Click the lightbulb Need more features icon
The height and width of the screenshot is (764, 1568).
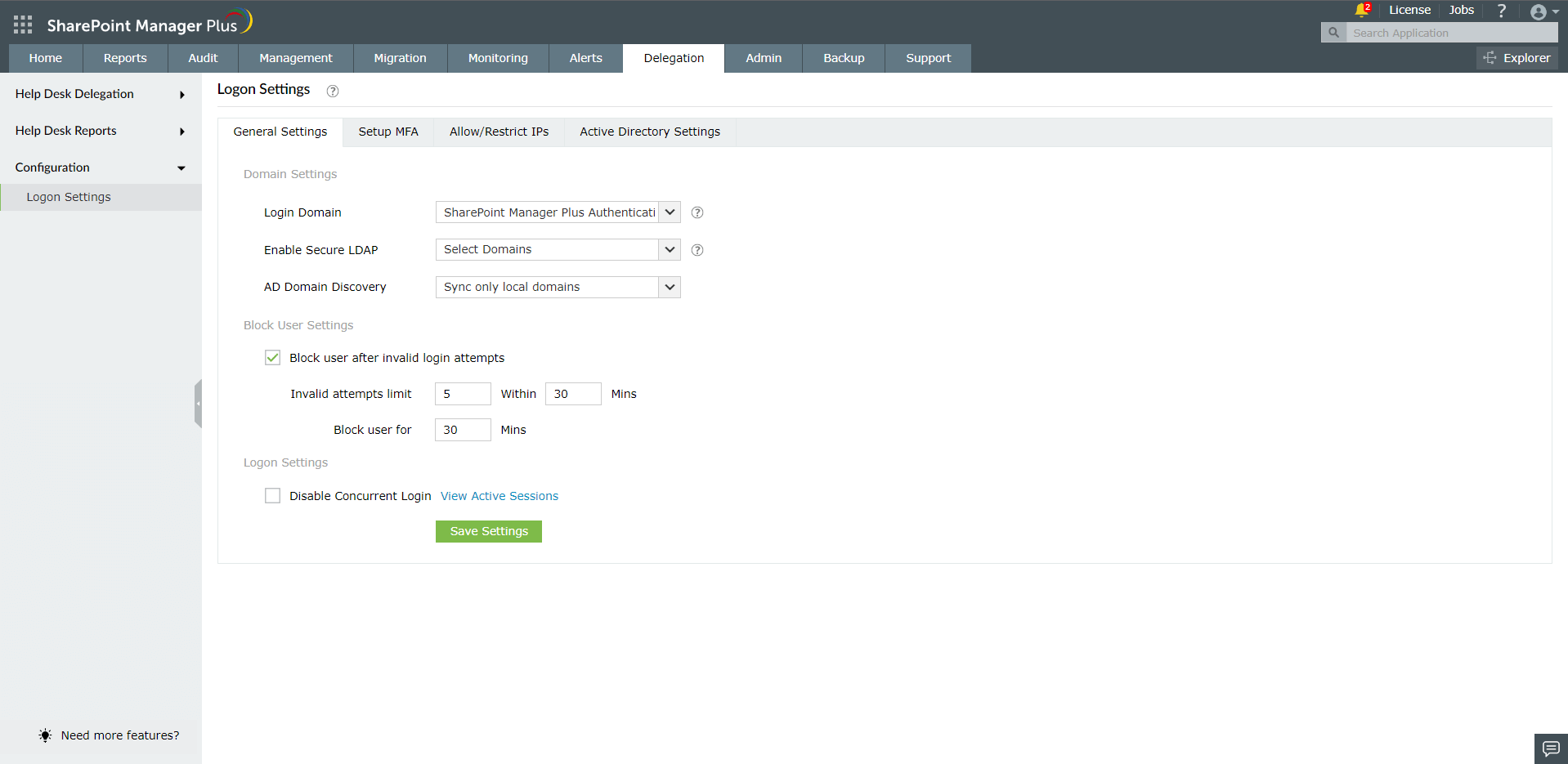(x=45, y=735)
